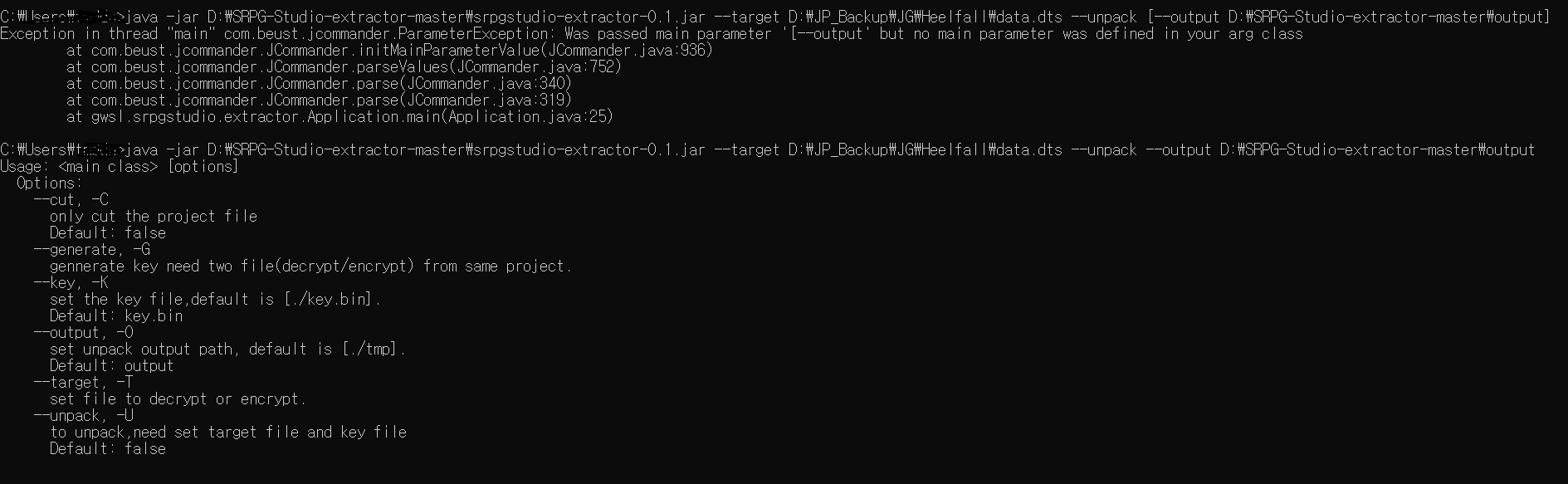Click the 'Usage: <main class> [options]' line
The height and width of the screenshot is (484, 1568).
click(x=120, y=167)
